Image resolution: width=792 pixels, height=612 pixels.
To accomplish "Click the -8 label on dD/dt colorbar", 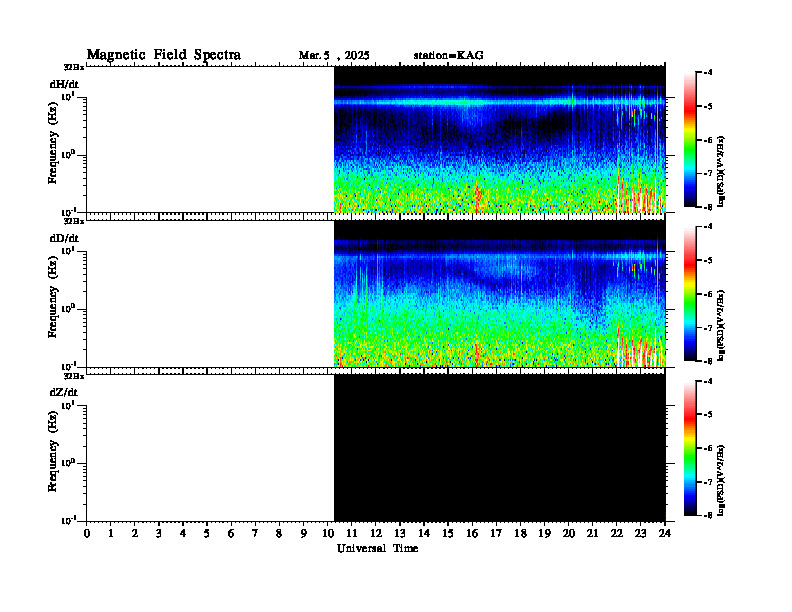I will [707, 361].
